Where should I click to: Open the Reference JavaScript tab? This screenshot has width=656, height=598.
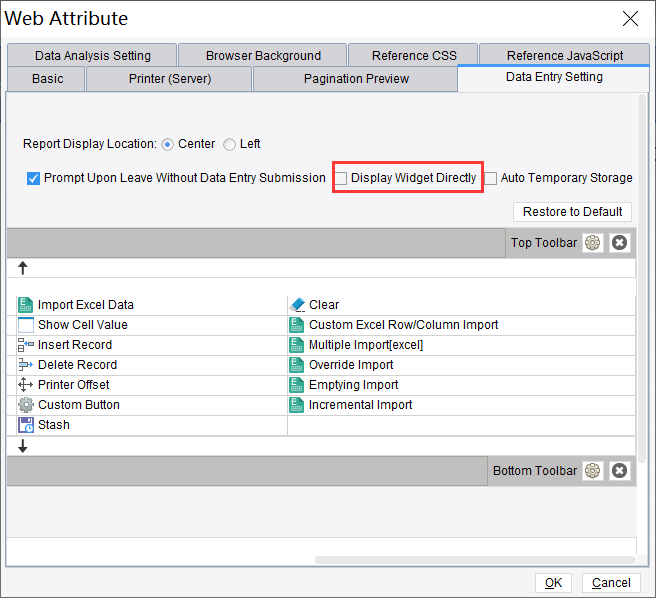pyautogui.click(x=564, y=55)
